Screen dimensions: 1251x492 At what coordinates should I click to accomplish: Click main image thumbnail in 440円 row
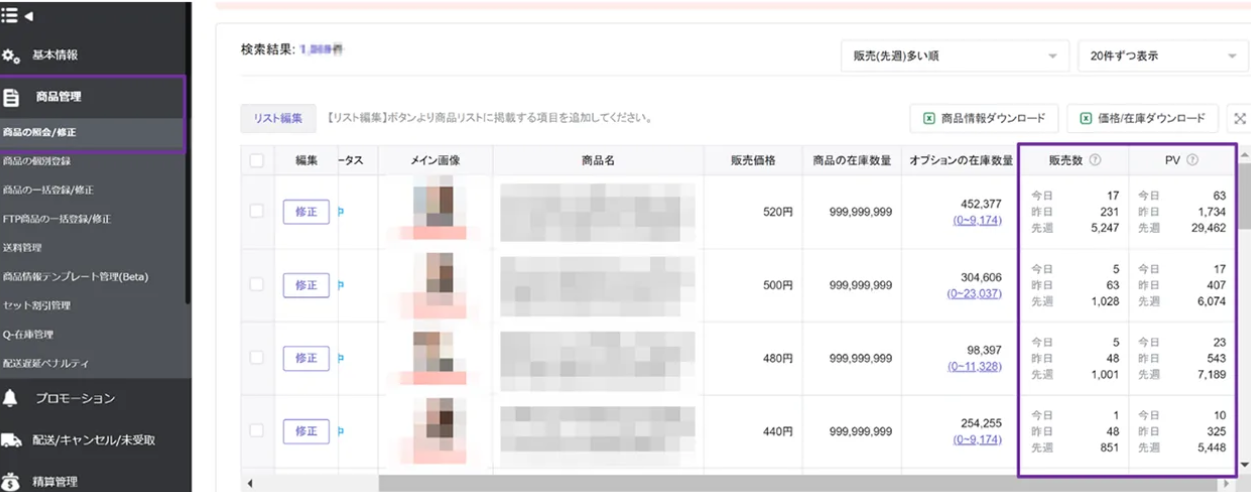(434, 430)
